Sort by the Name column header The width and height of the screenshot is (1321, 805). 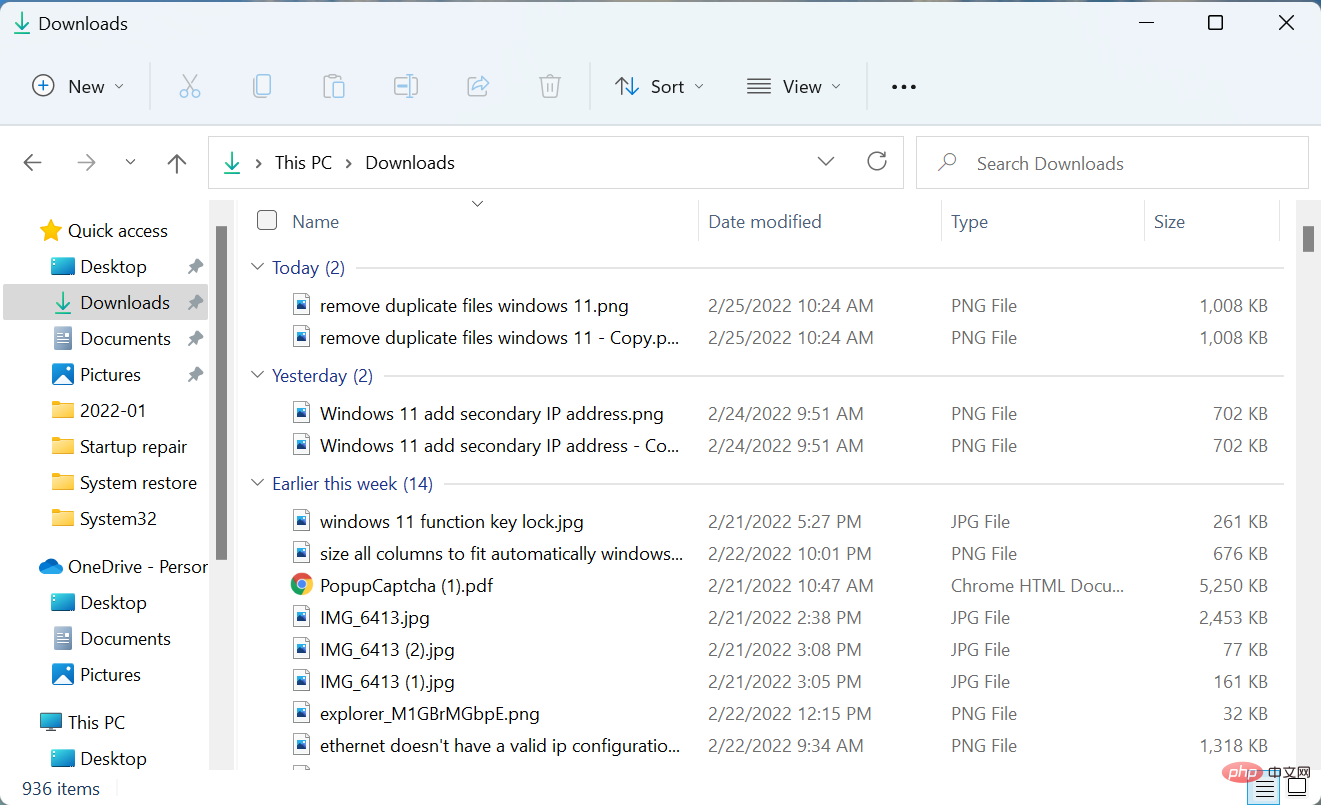(316, 222)
